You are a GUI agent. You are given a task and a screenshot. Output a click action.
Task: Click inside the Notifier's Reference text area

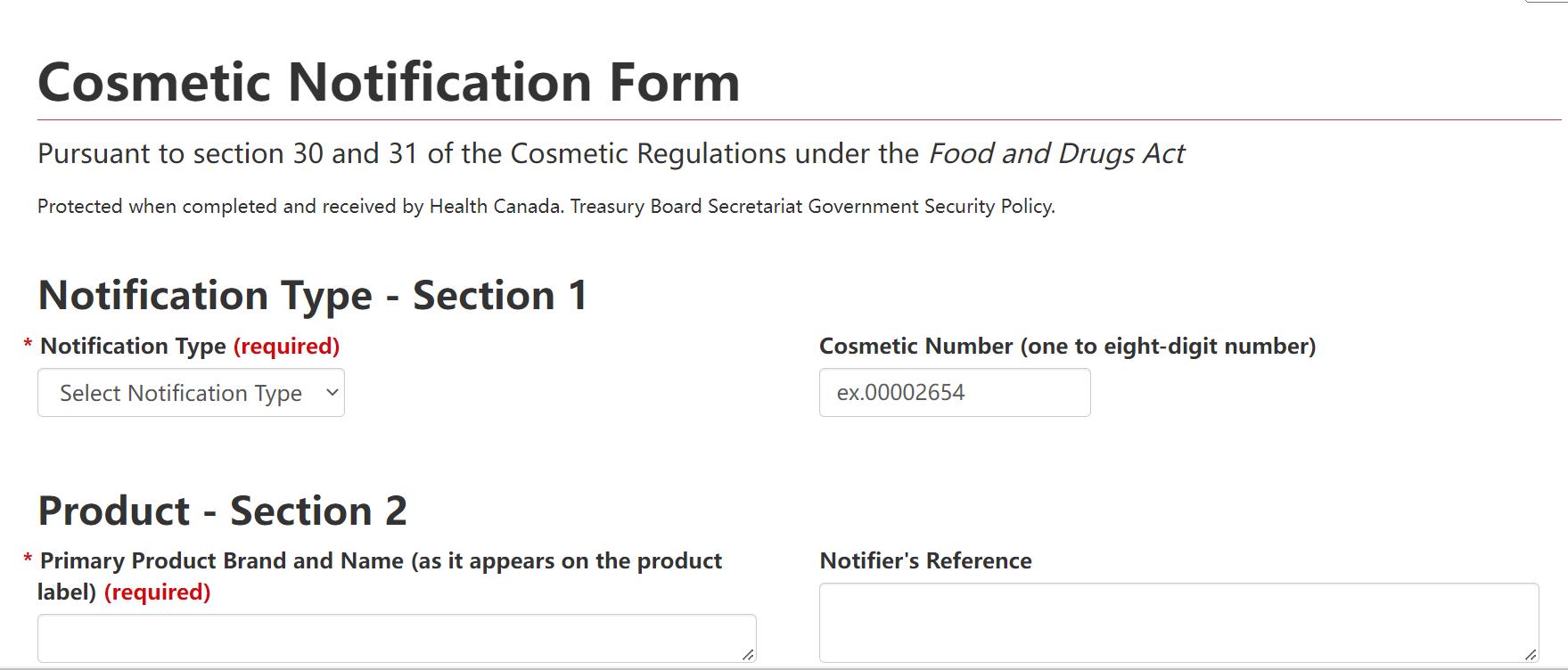(1178, 622)
